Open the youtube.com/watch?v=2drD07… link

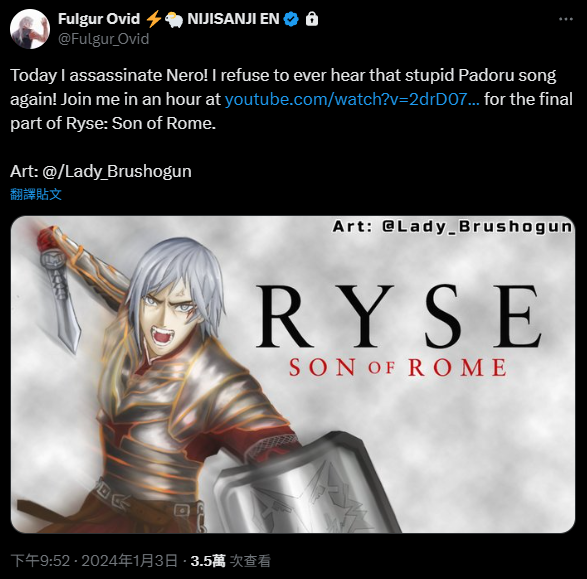coord(352,99)
